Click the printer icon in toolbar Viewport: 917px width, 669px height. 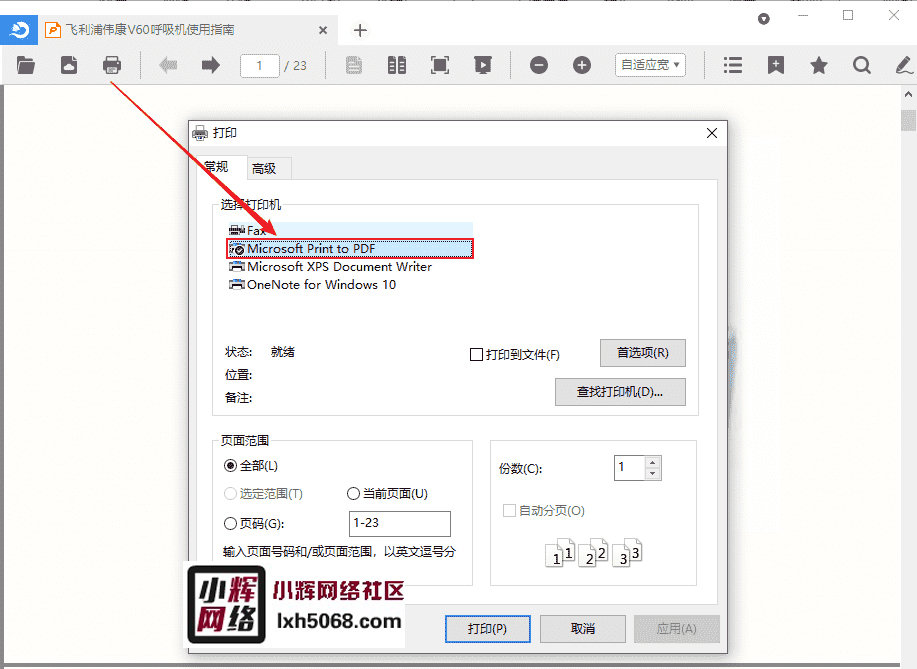pyautogui.click(x=112, y=65)
